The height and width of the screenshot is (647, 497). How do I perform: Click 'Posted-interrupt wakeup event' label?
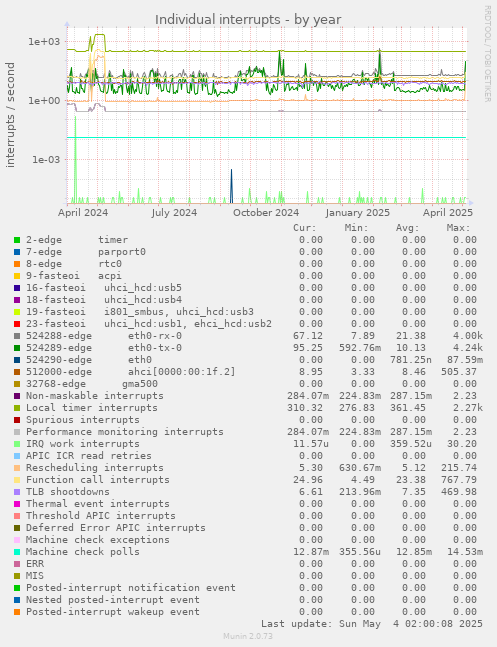click(113, 611)
